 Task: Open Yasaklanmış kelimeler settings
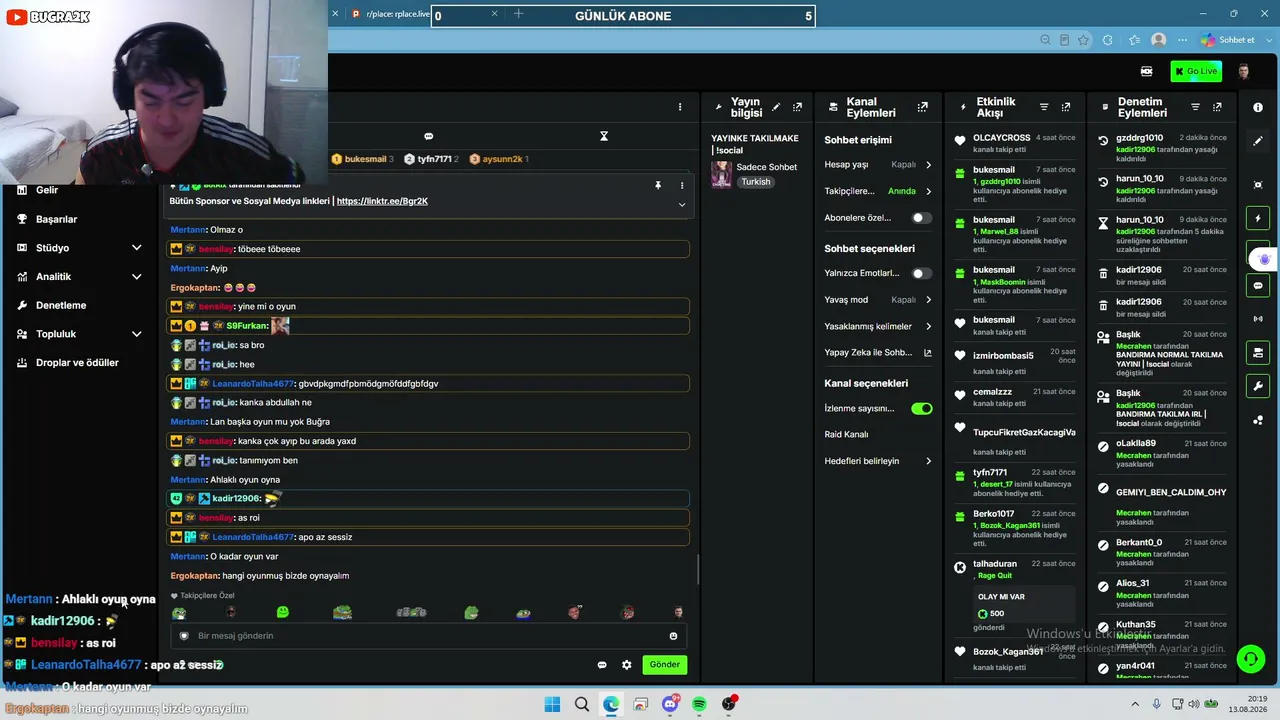tap(878, 326)
